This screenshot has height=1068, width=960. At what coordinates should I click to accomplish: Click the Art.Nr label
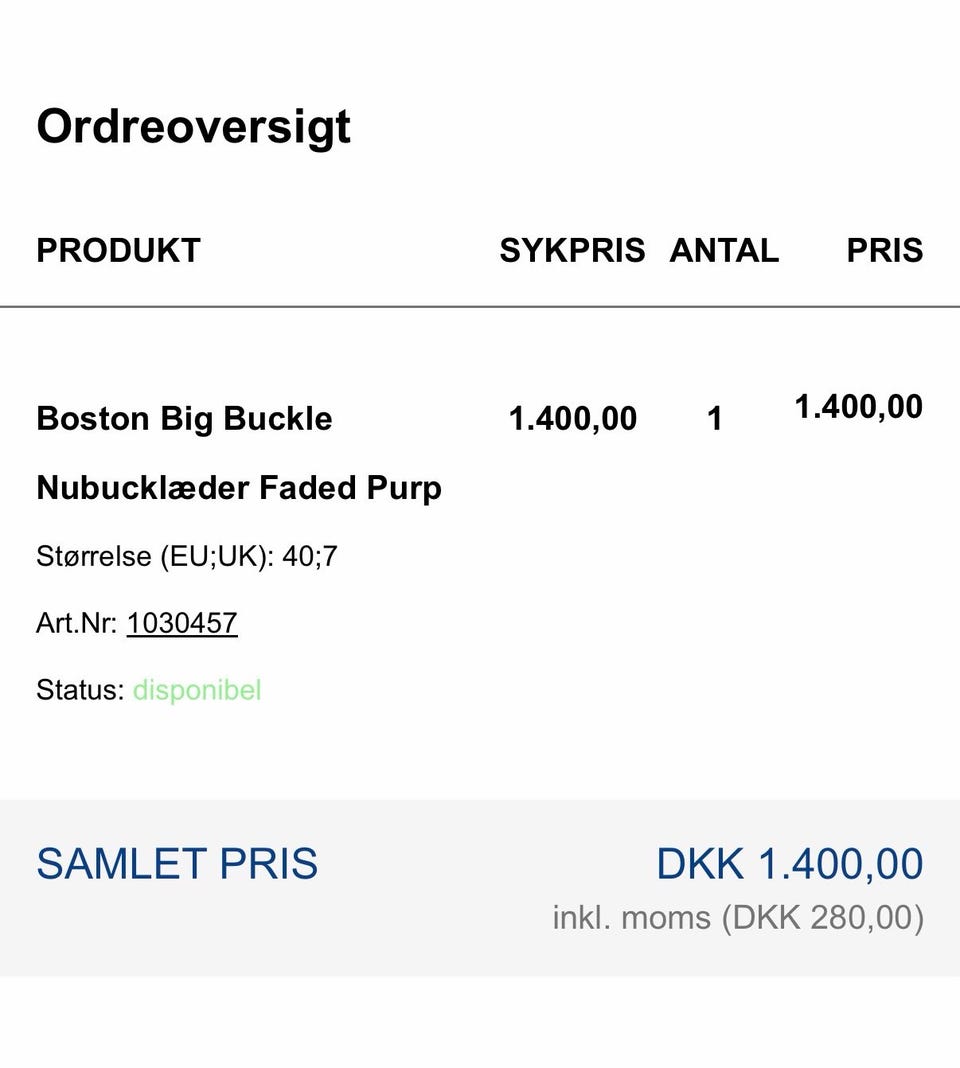tap(77, 623)
